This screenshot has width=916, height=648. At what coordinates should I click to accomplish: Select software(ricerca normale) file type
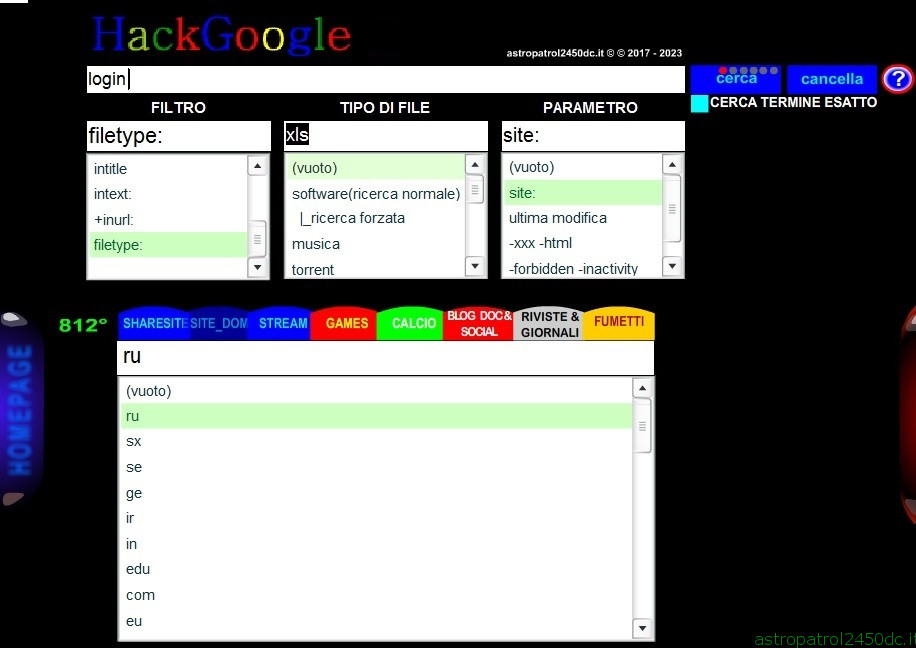tap(376, 193)
